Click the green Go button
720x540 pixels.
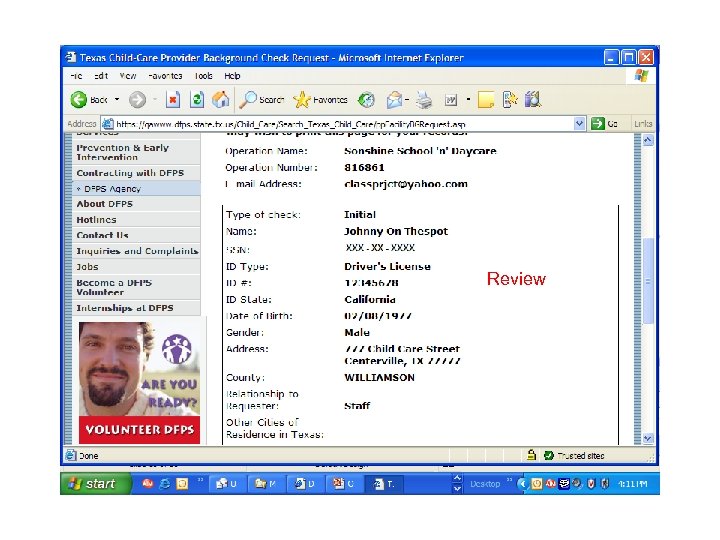[605, 124]
